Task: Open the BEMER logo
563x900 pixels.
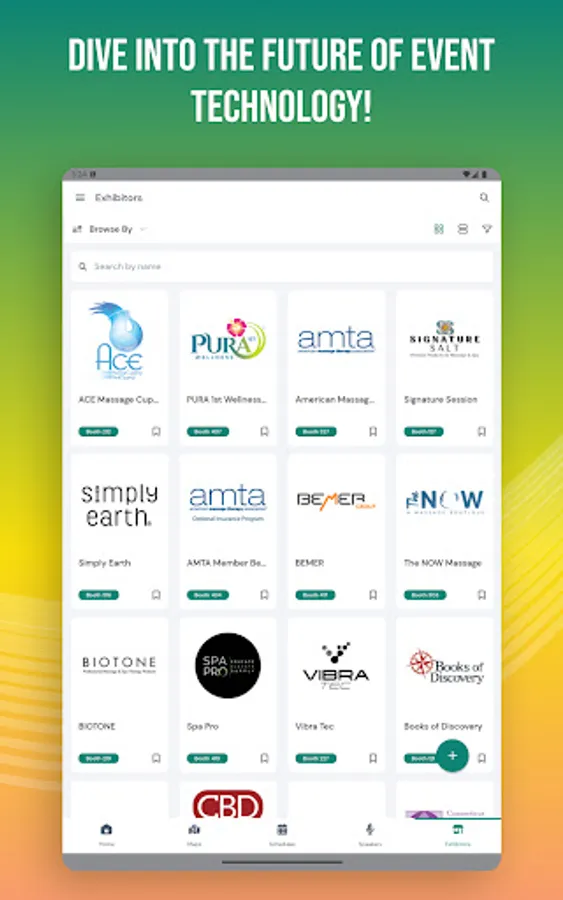Action: [336, 501]
